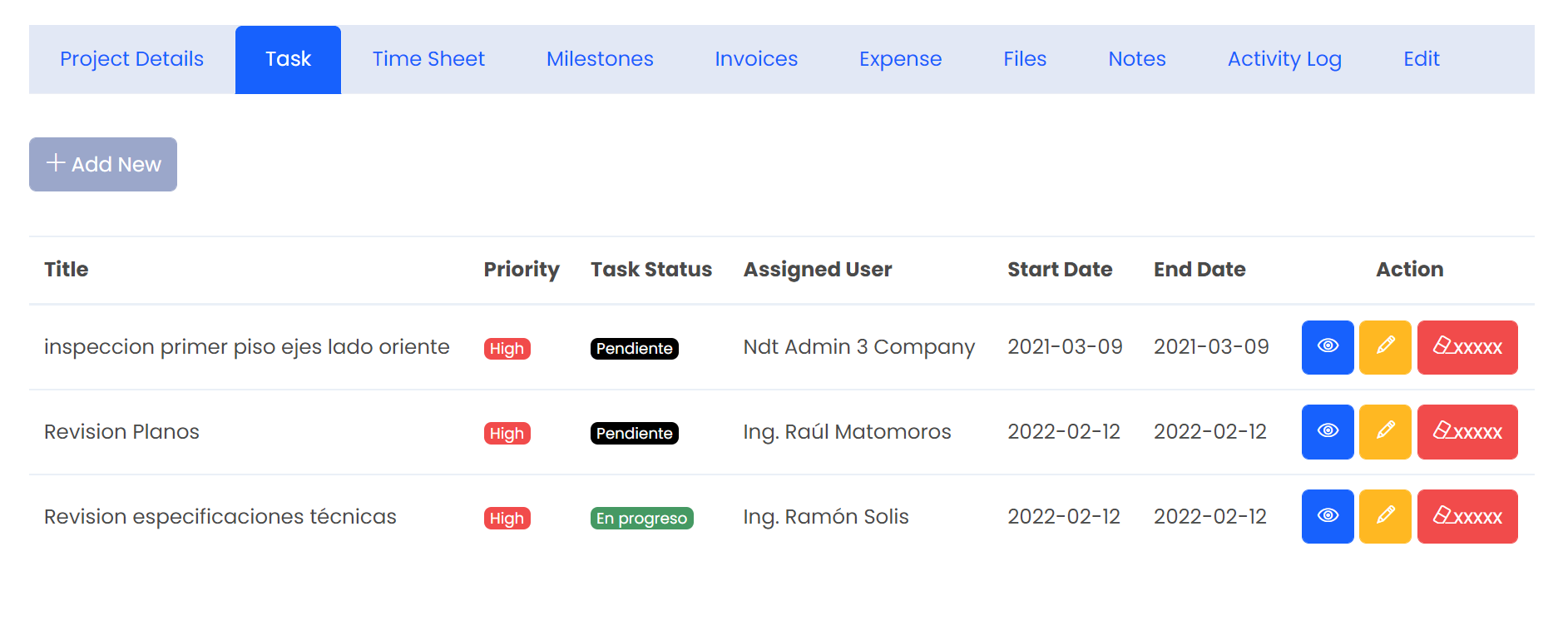Show the Activity Log tab
1568x631 pixels.
[1284, 59]
